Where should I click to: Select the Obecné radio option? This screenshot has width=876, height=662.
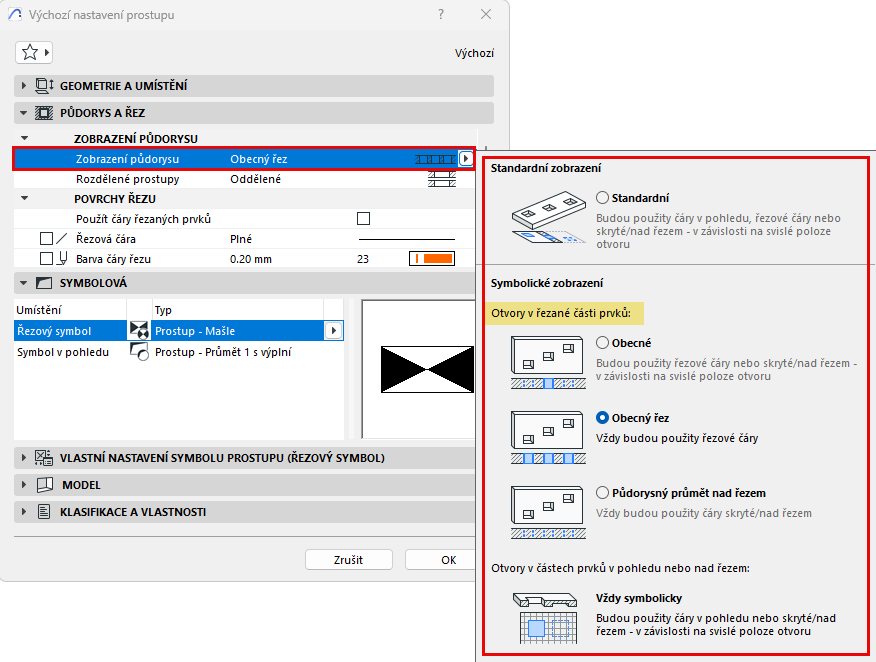(602, 342)
